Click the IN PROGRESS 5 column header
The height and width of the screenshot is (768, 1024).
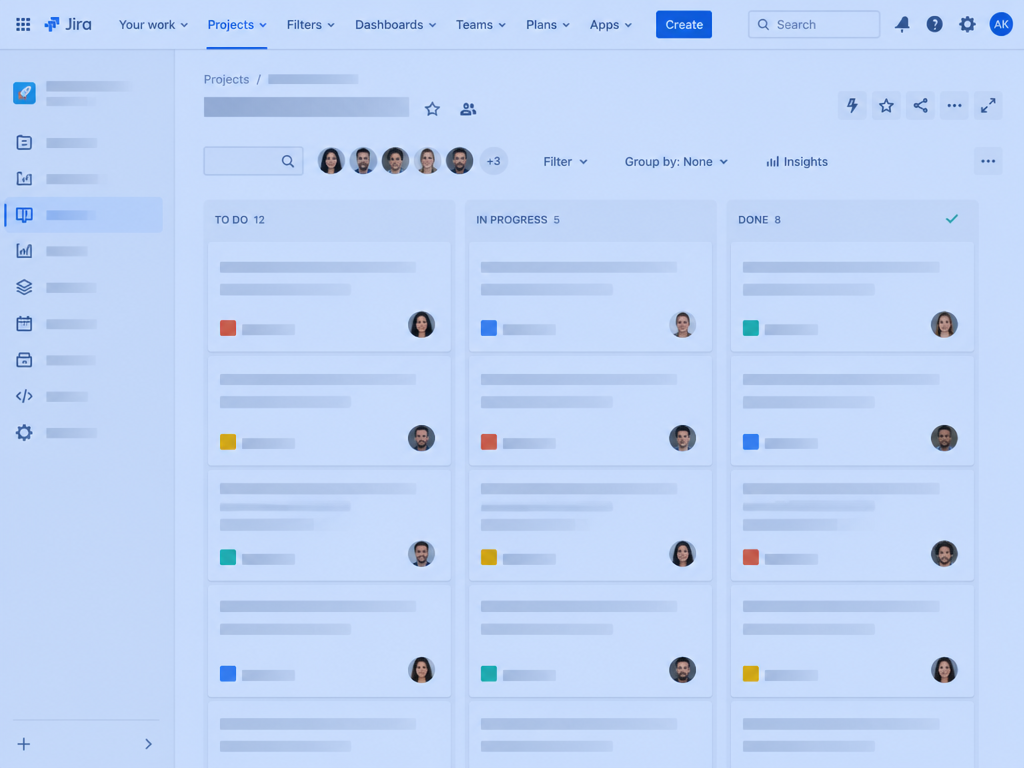518,219
